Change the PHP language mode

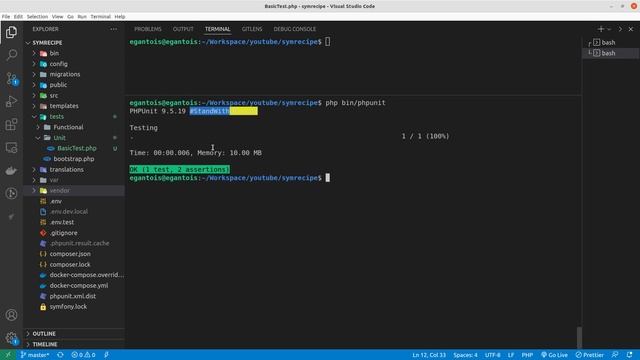527,355
